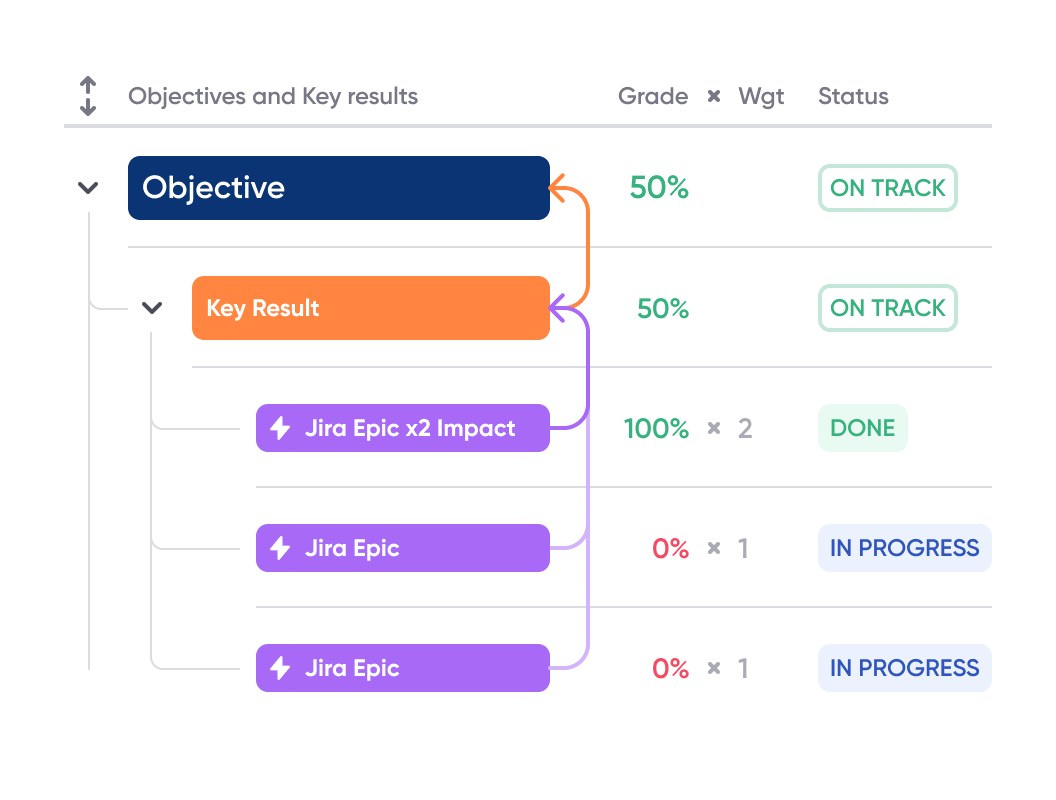Click the weight value 2 for Jira Epic x2 Impact

pyautogui.click(x=745, y=428)
